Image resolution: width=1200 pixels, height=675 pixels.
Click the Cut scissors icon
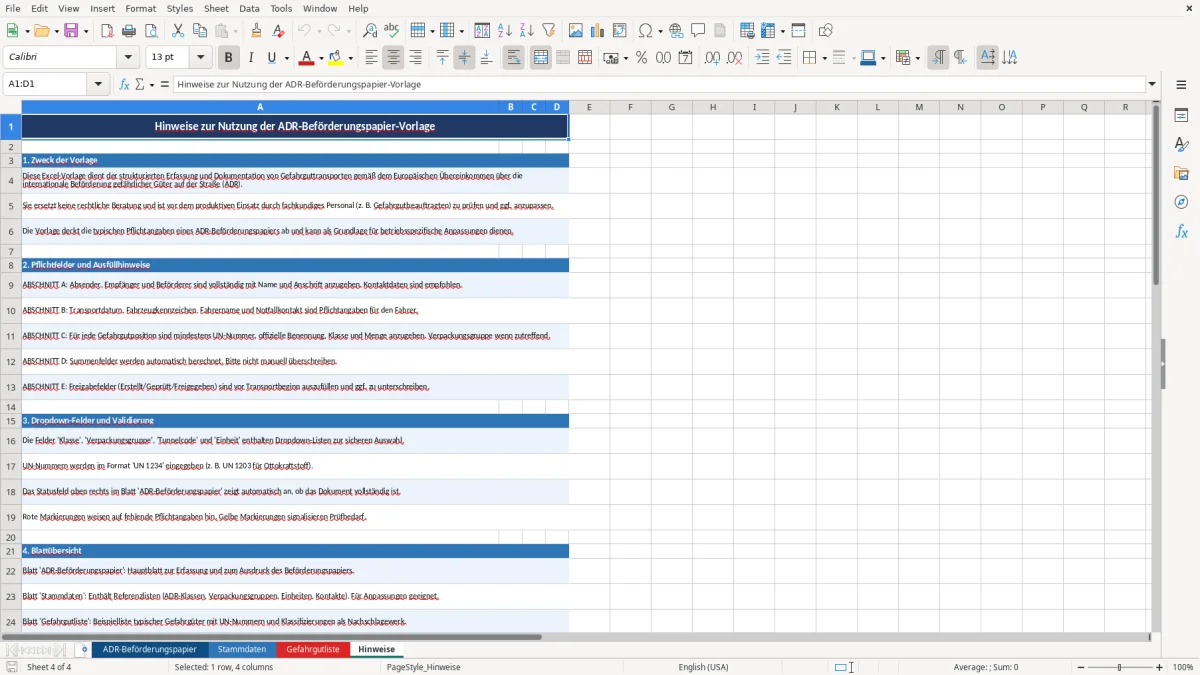(x=178, y=31)
